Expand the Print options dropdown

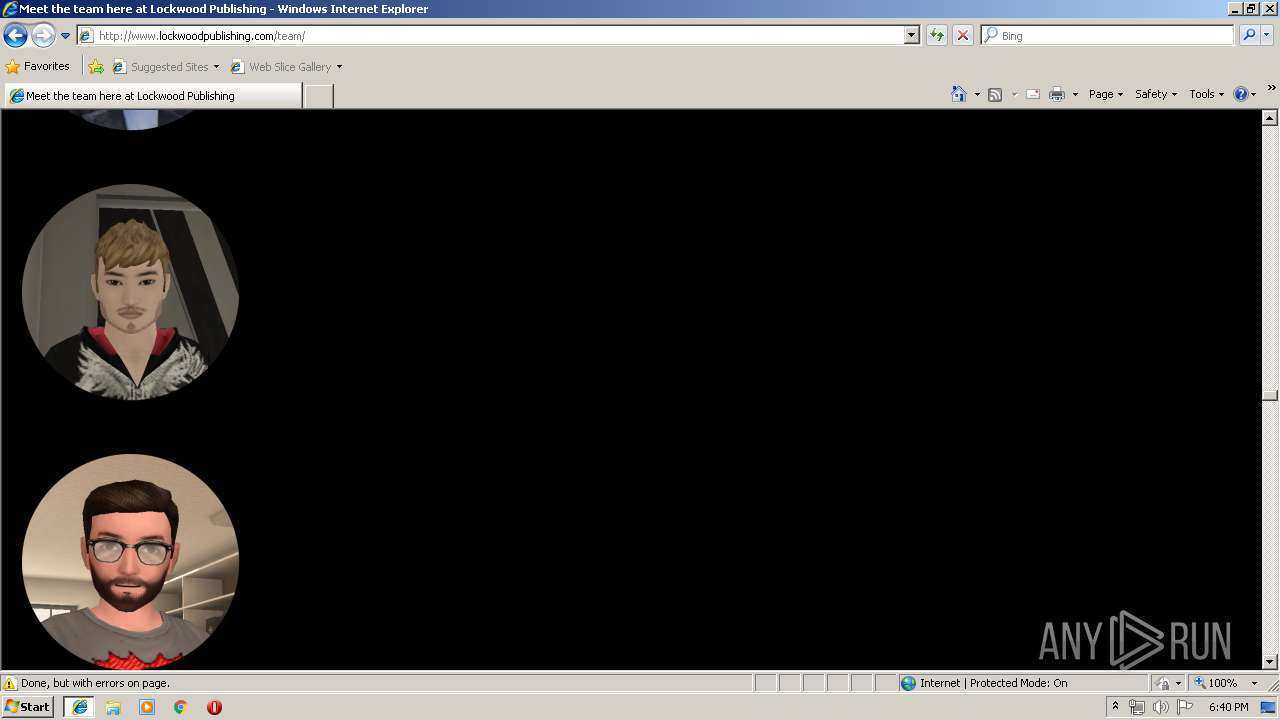(1075, 94)
